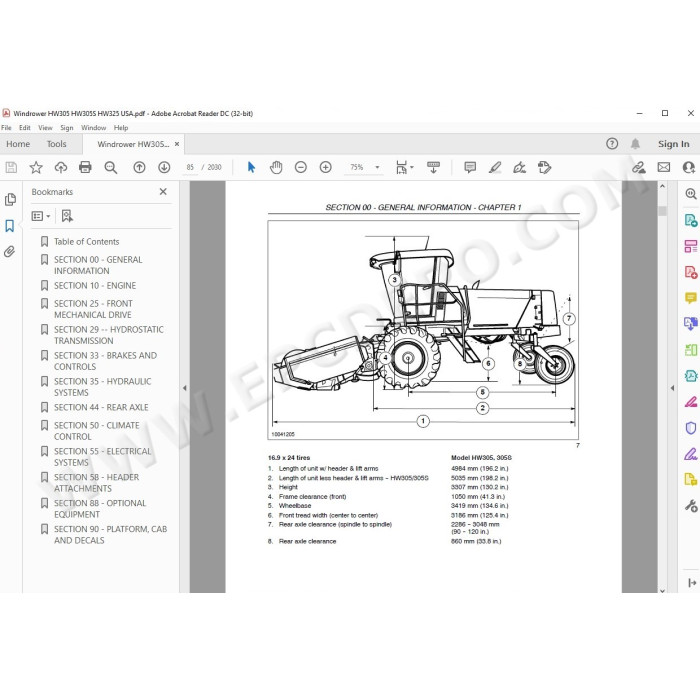Open the find text magnifier

(110, 167)
